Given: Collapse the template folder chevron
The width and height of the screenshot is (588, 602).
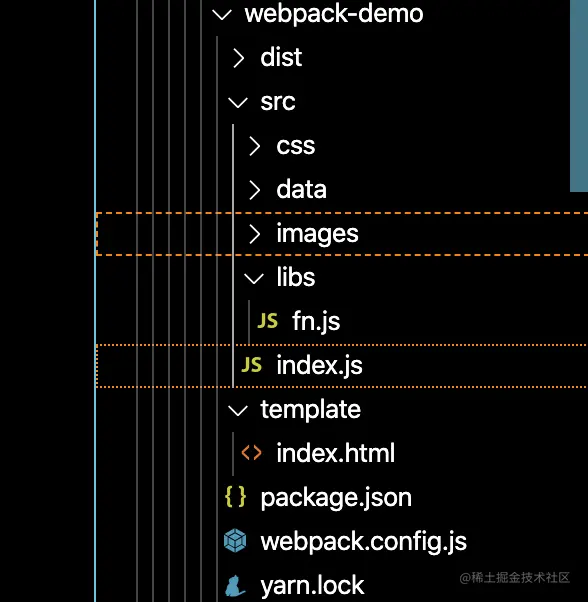Looking at the screenshot, I should [x=238, y=410].
